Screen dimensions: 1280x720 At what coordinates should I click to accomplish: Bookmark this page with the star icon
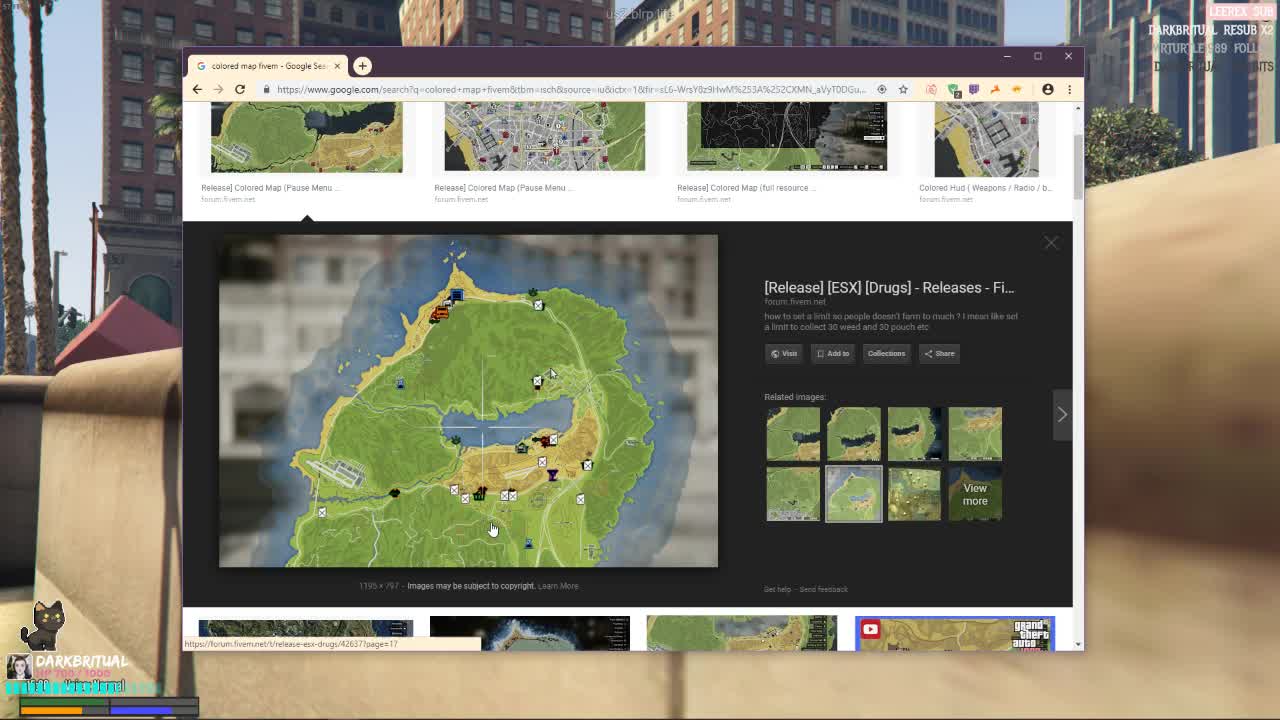point(903,89)
